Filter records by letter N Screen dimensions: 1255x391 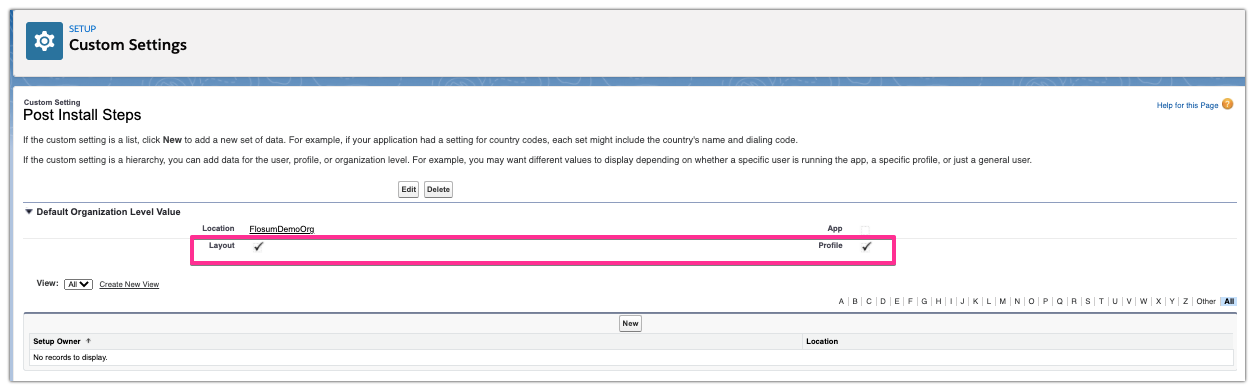pyautogui.click(x=1017, y=301)
